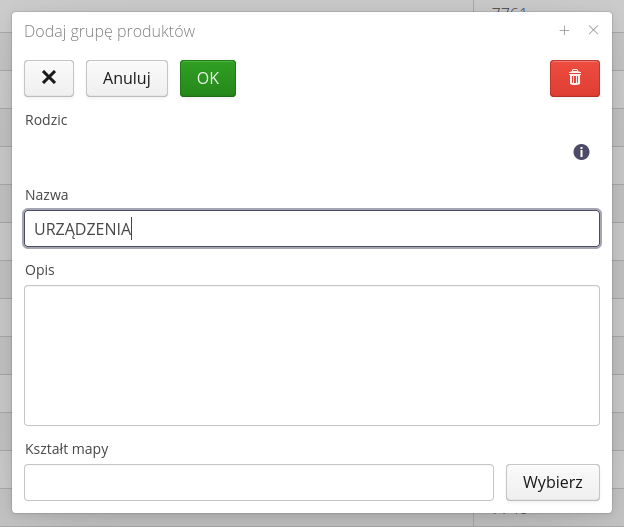
Task: Click the empty header space left of plus icon
Action: [400, 32]
